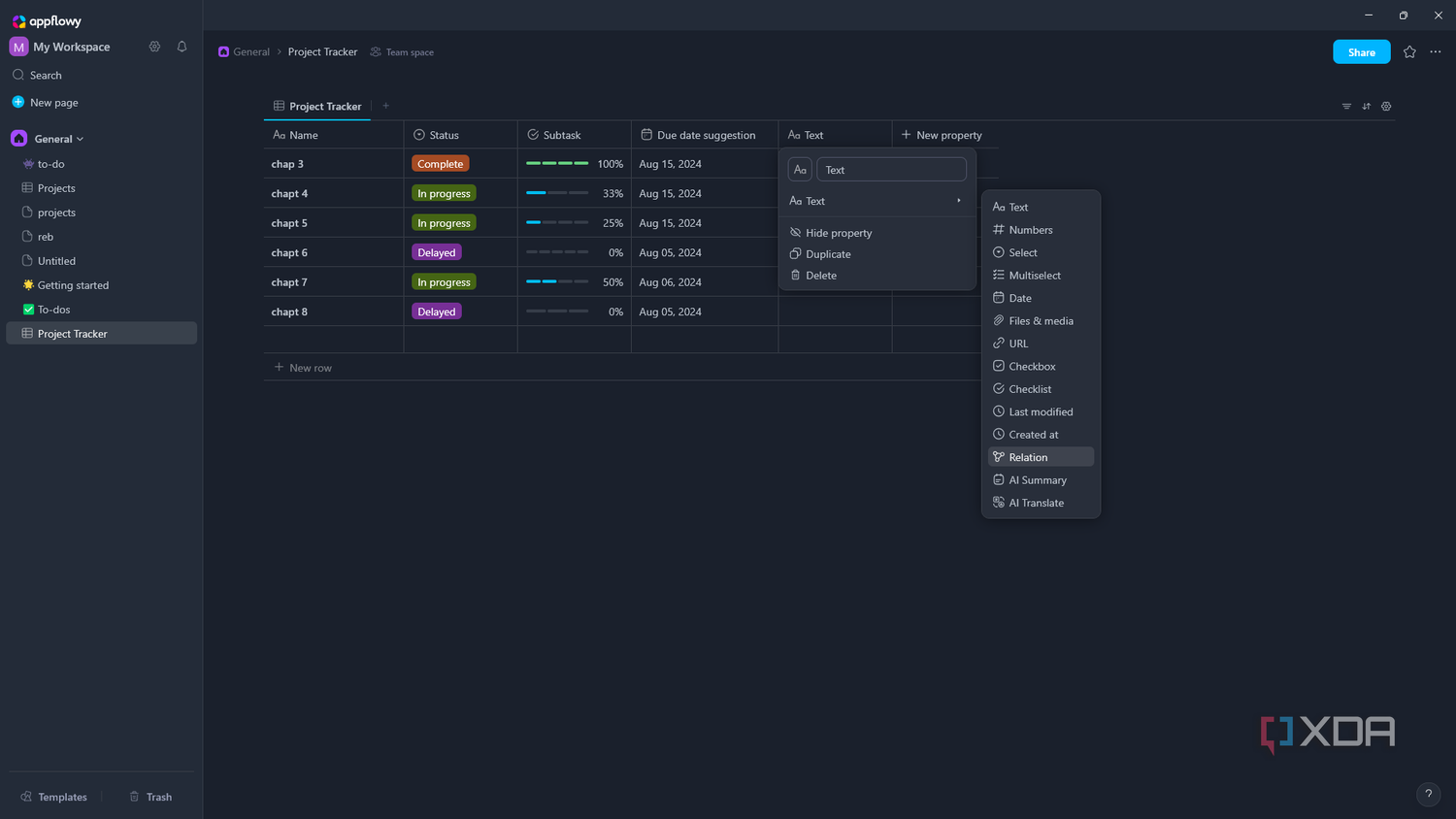Click the General space icon in the breadcrumb
The image size is (1456, 819).
(x=223, y=52)
